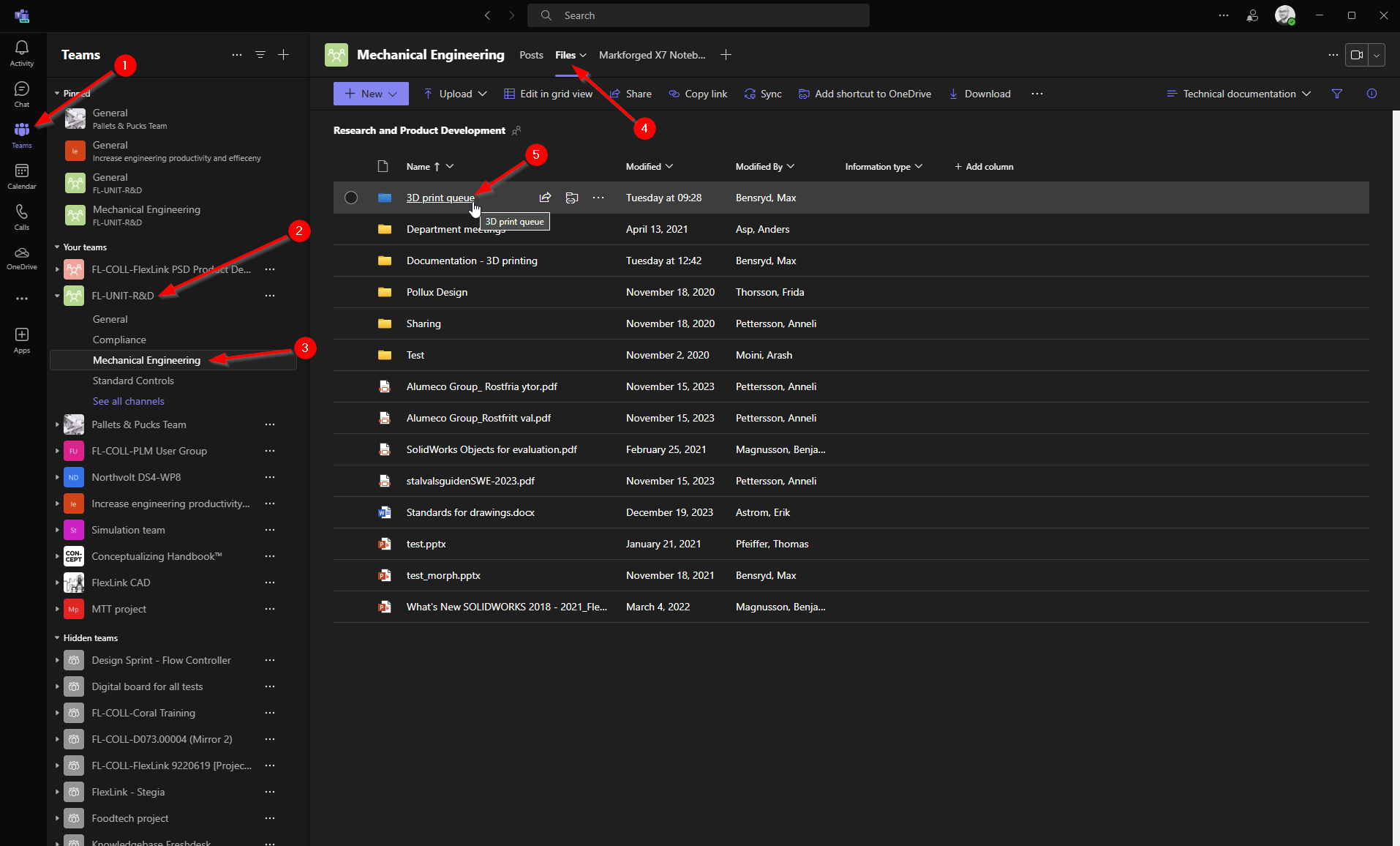The height and width of the screenshot is (846, 1400).
Task: Click Add column header
Action: pyautogui.click(x=984, y=167)
